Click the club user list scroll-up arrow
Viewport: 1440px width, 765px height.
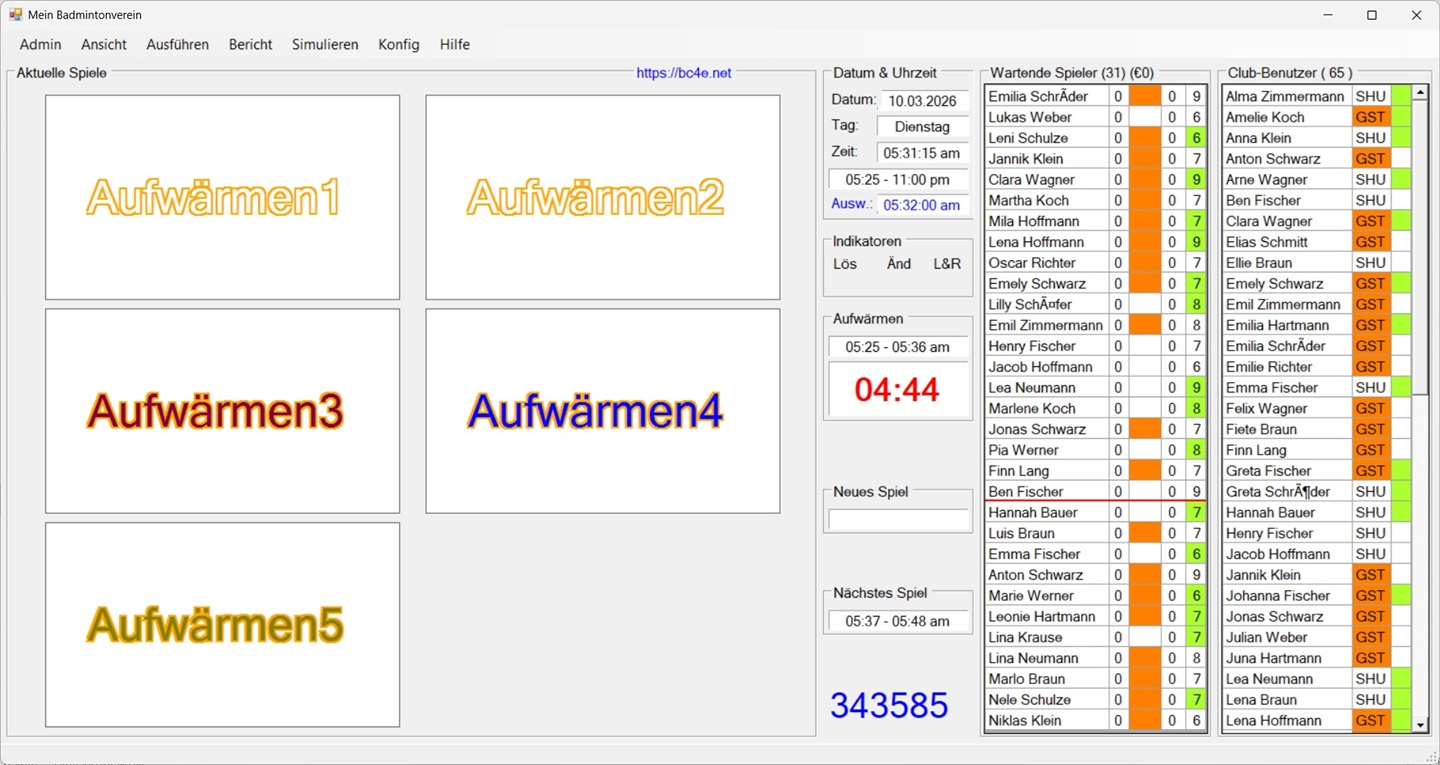tap(1420, 94)
